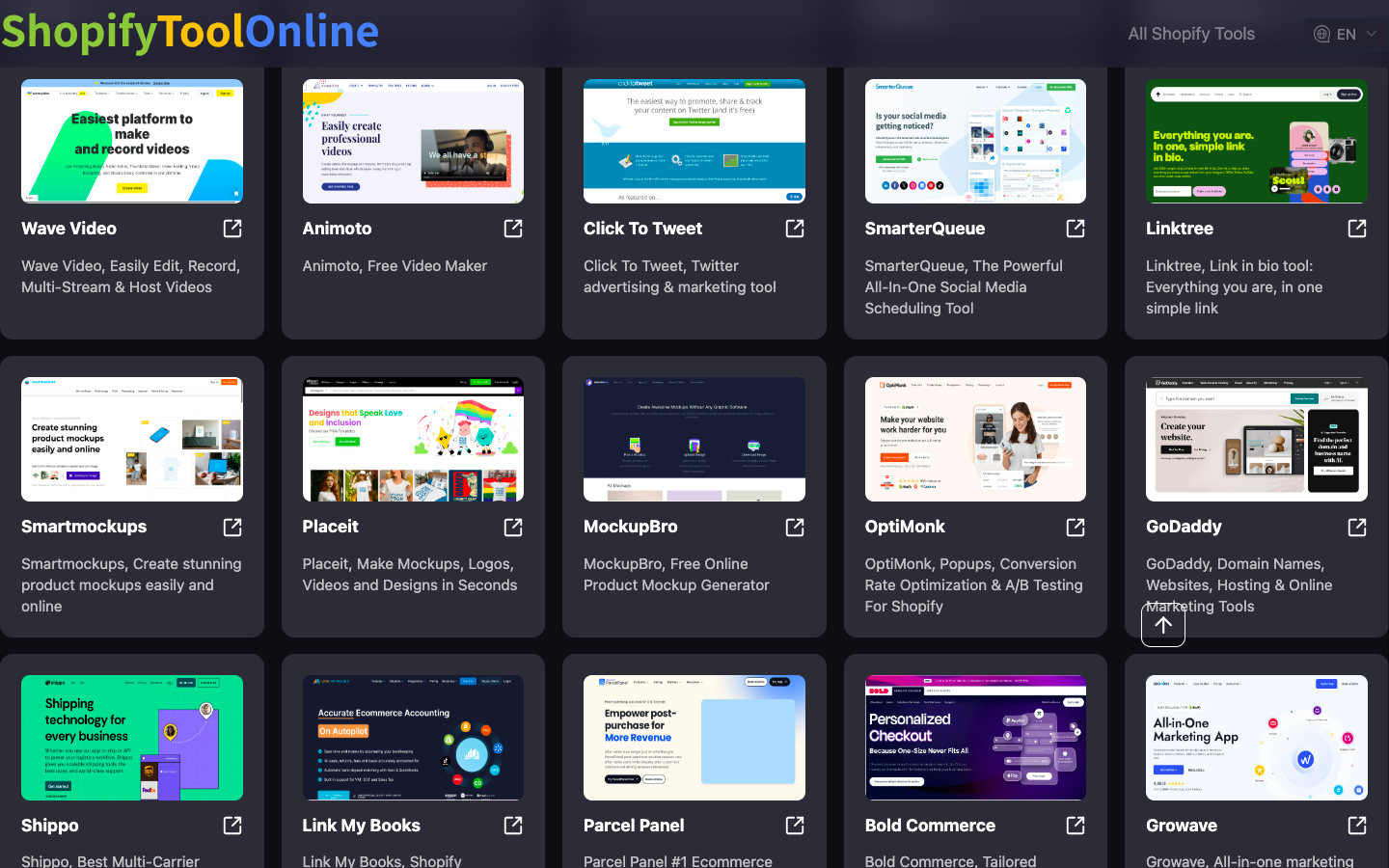Open Shippo external link icon
Viewport: 1389px width, 868px height.
pos(232,826)
